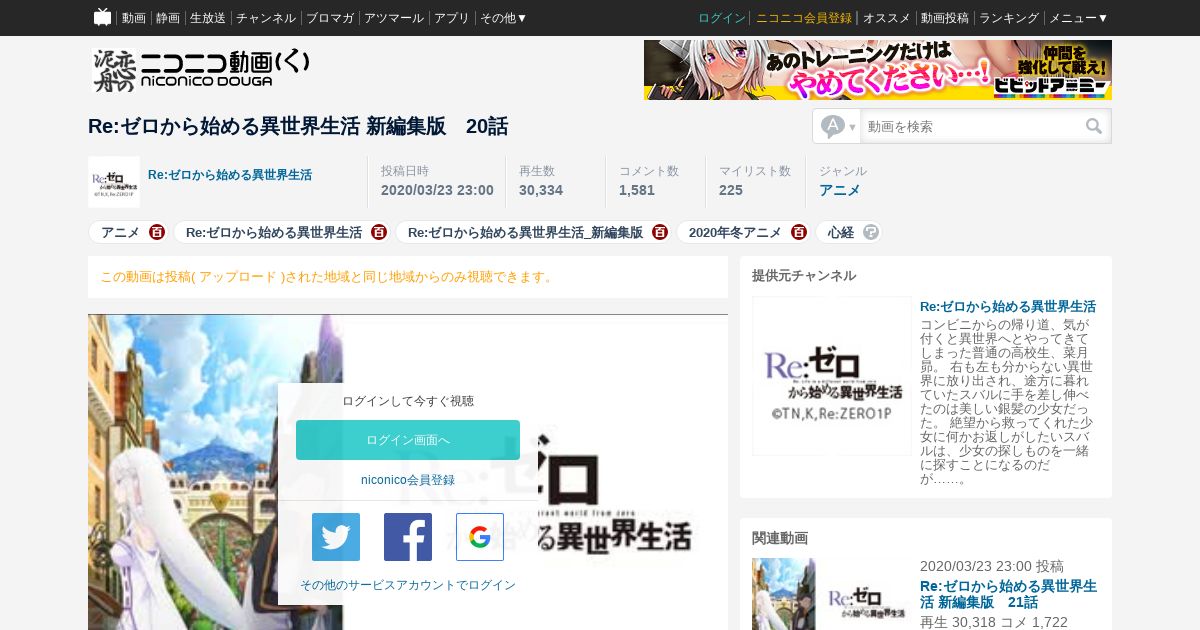1200x630 pixels.
Task: Open ブロマガ in the top navigation
Action: (x=330, y=18)
